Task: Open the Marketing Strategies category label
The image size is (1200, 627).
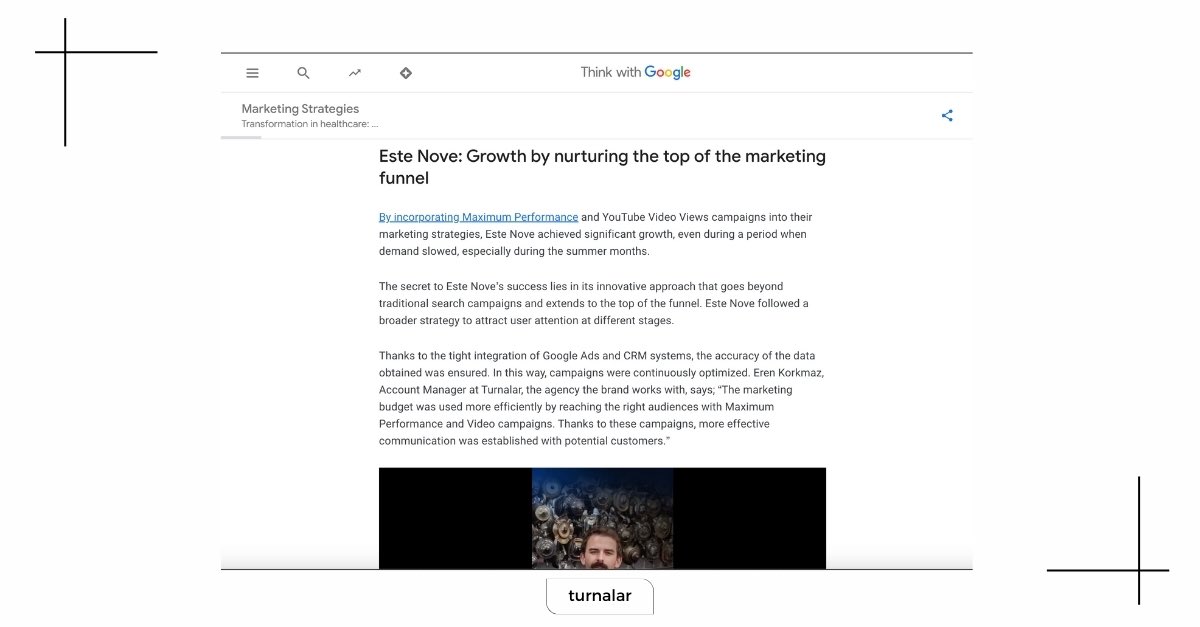Action: click(x=300, y=109)
